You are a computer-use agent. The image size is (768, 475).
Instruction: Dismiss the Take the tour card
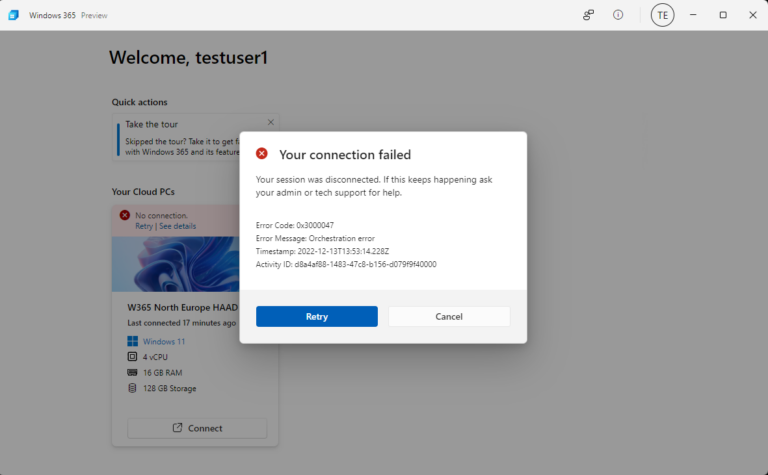(270, 122)
